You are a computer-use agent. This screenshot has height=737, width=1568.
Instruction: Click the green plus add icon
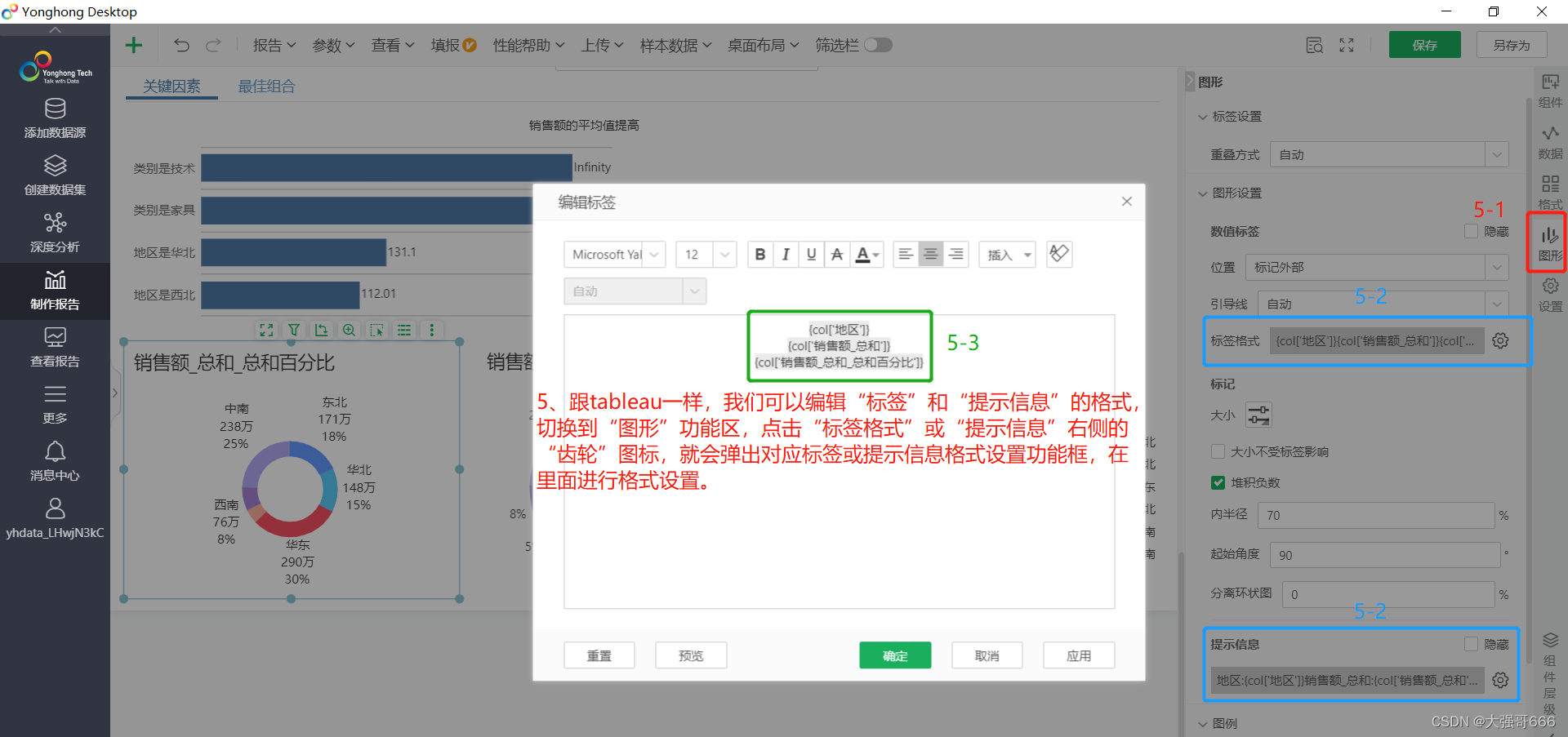coord(134,46)
